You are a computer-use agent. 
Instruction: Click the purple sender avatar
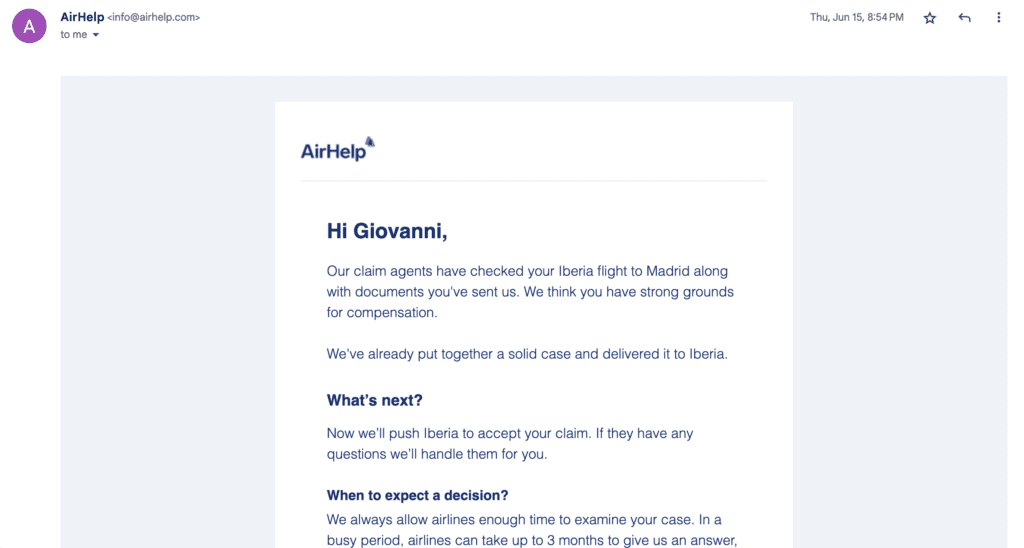(x=29, y=26)
